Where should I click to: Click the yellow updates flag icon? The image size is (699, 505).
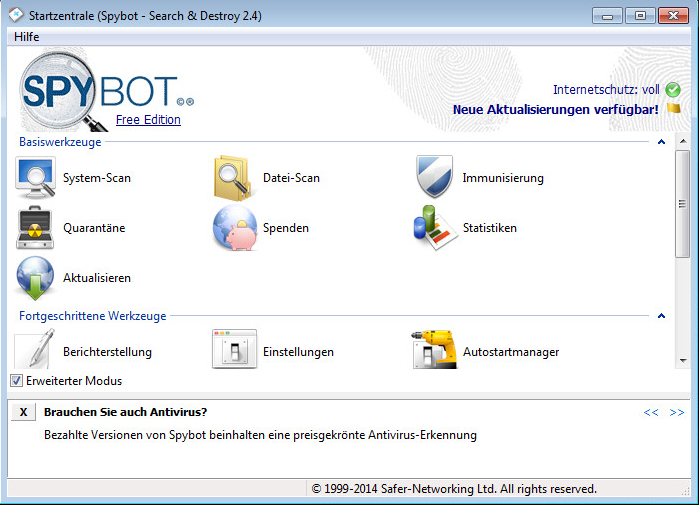point(674,108)
